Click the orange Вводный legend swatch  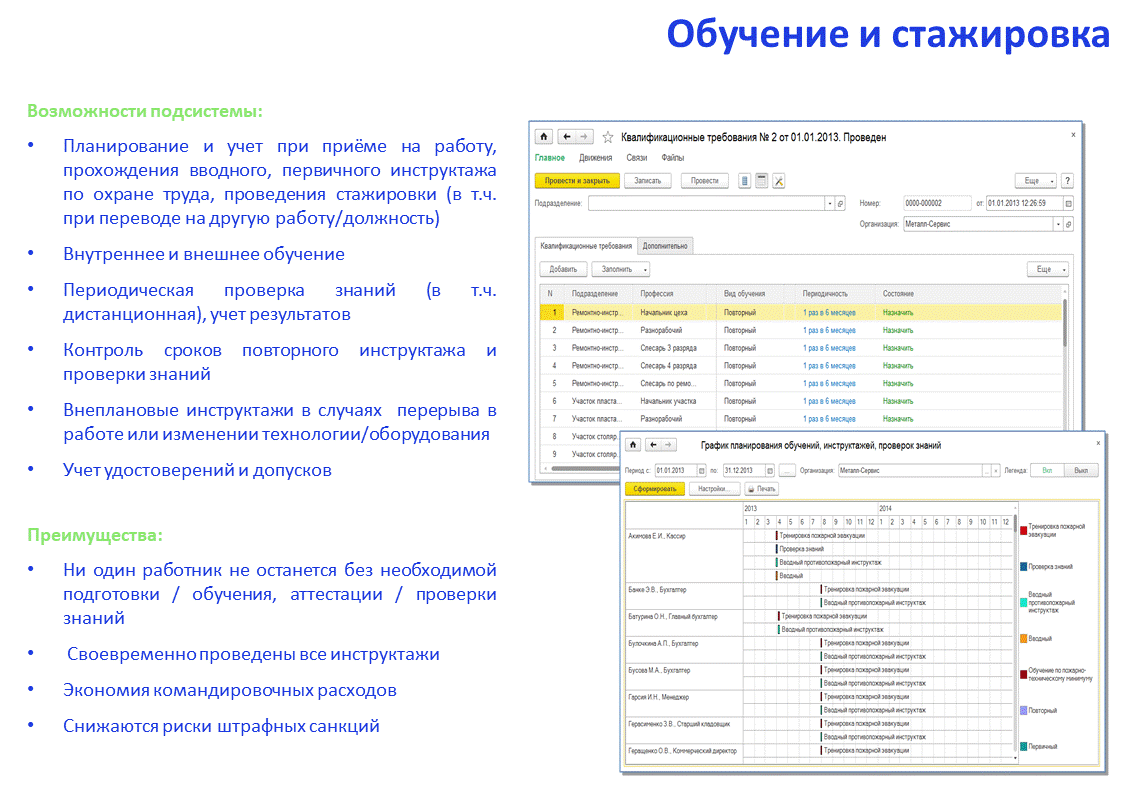(x=1024, y=639)
